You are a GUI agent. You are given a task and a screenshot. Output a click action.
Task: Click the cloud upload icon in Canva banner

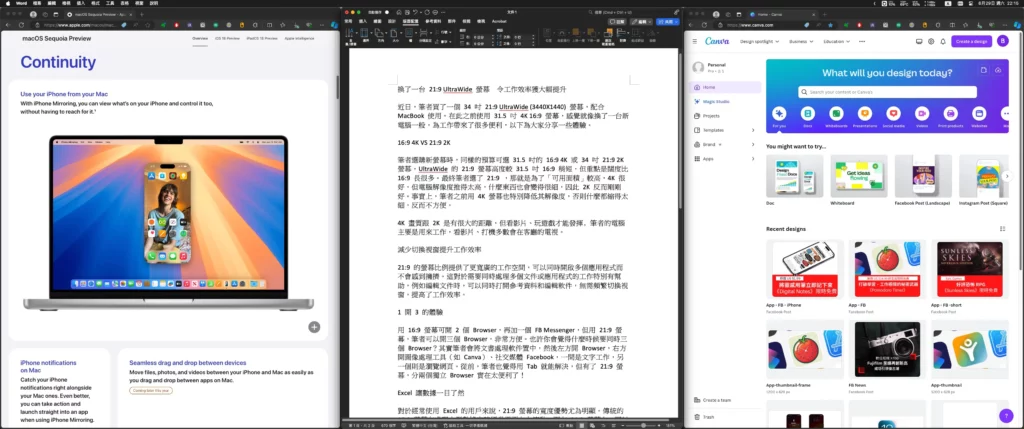tap(999, 70)
